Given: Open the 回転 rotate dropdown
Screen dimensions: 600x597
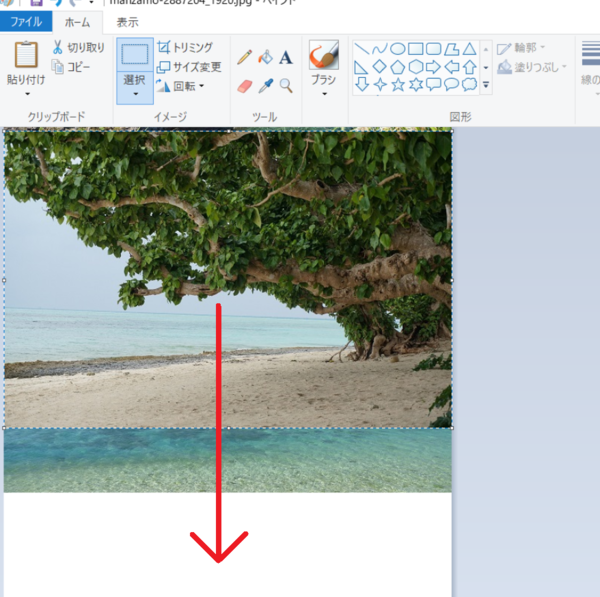Looking at the screenshot, I should click(180, 86).
